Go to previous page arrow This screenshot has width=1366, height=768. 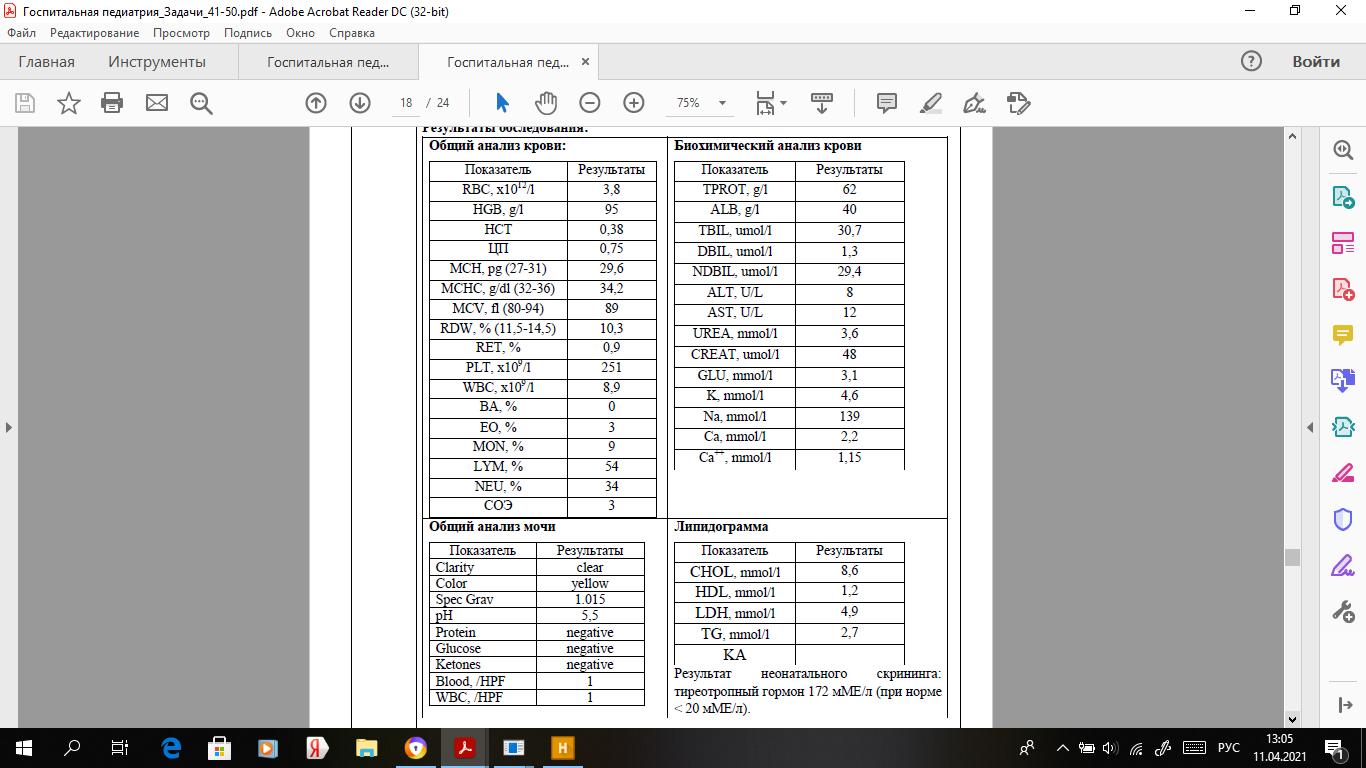coord(316,103)
